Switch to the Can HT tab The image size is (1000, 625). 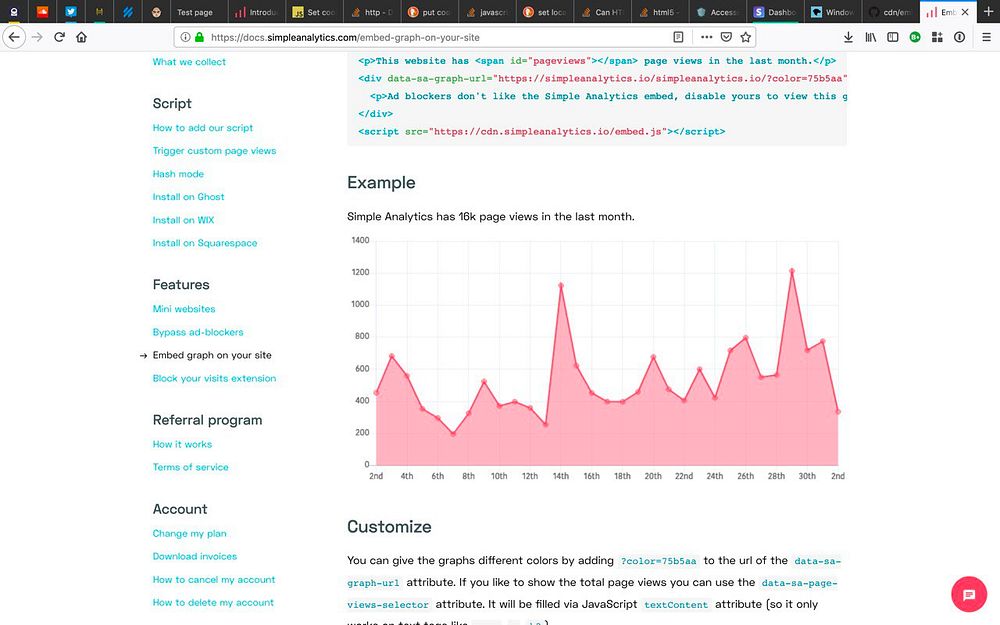pos(602,11)
